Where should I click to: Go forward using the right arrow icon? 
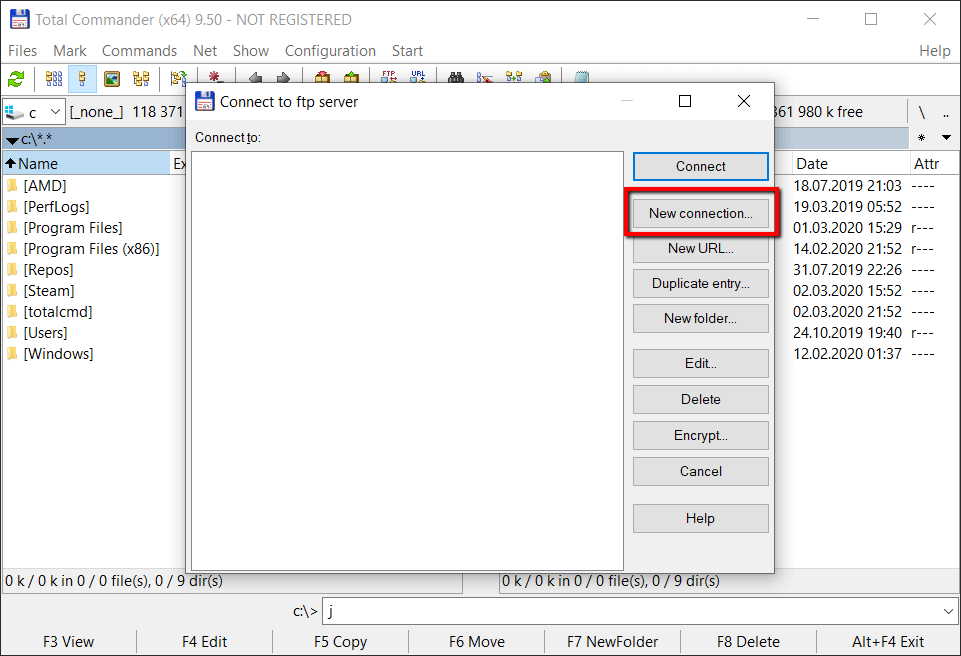283,77
